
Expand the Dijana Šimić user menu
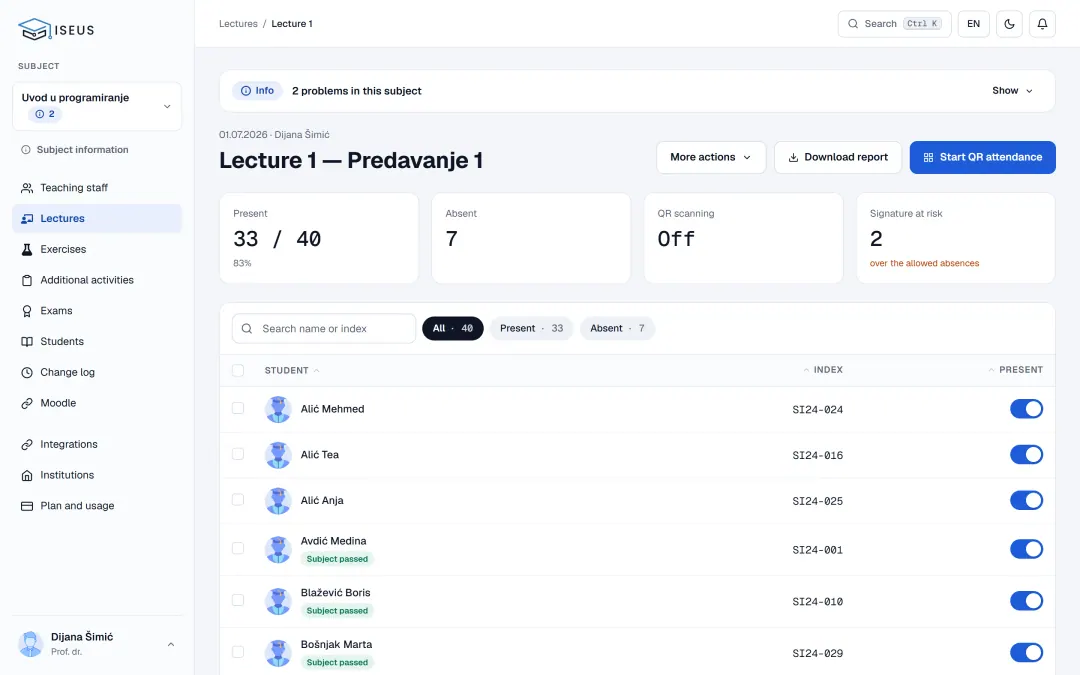(97, 644)
